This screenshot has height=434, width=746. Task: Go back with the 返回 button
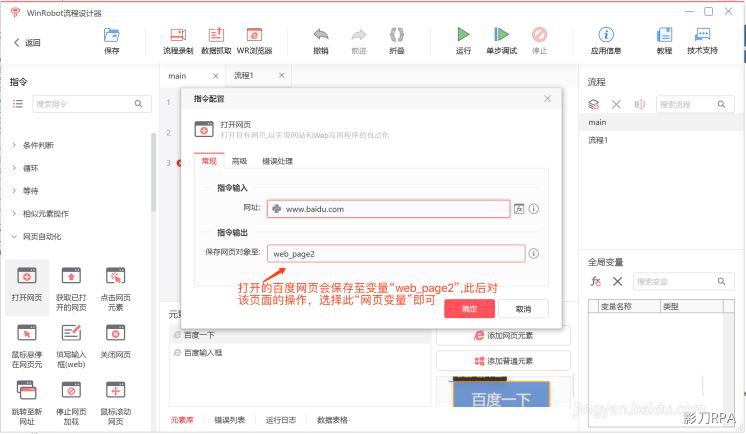point(27,42)
